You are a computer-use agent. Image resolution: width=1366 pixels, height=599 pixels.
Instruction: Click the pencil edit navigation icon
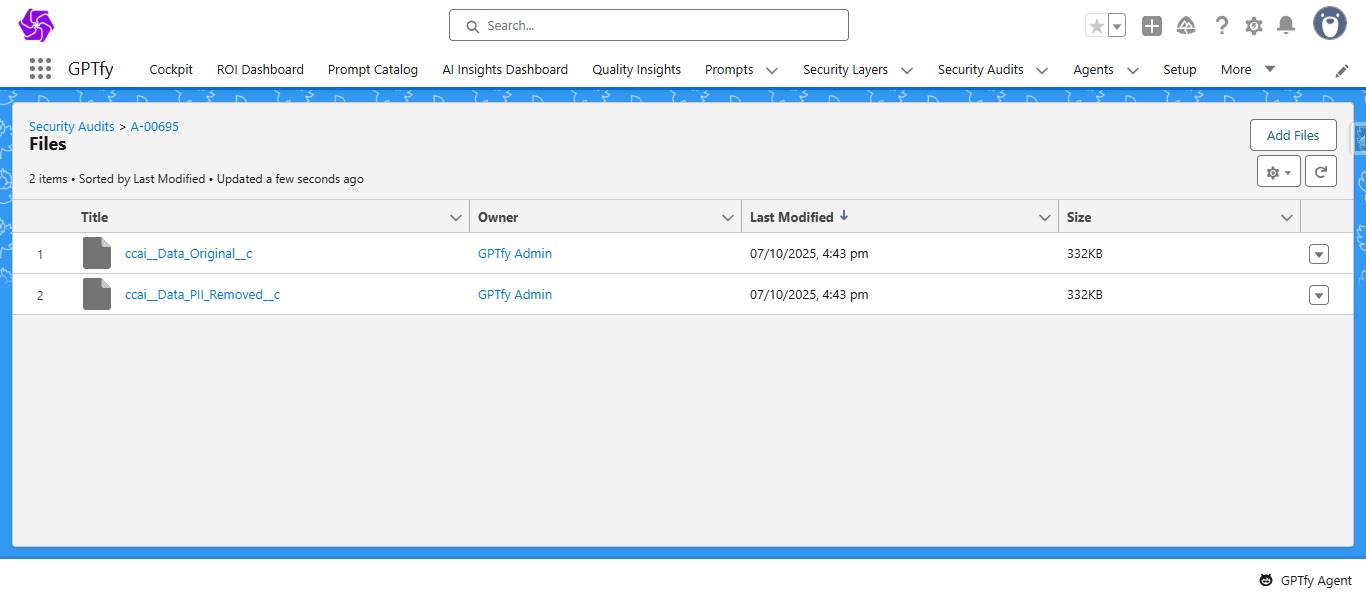click(x=1342, y=70)
